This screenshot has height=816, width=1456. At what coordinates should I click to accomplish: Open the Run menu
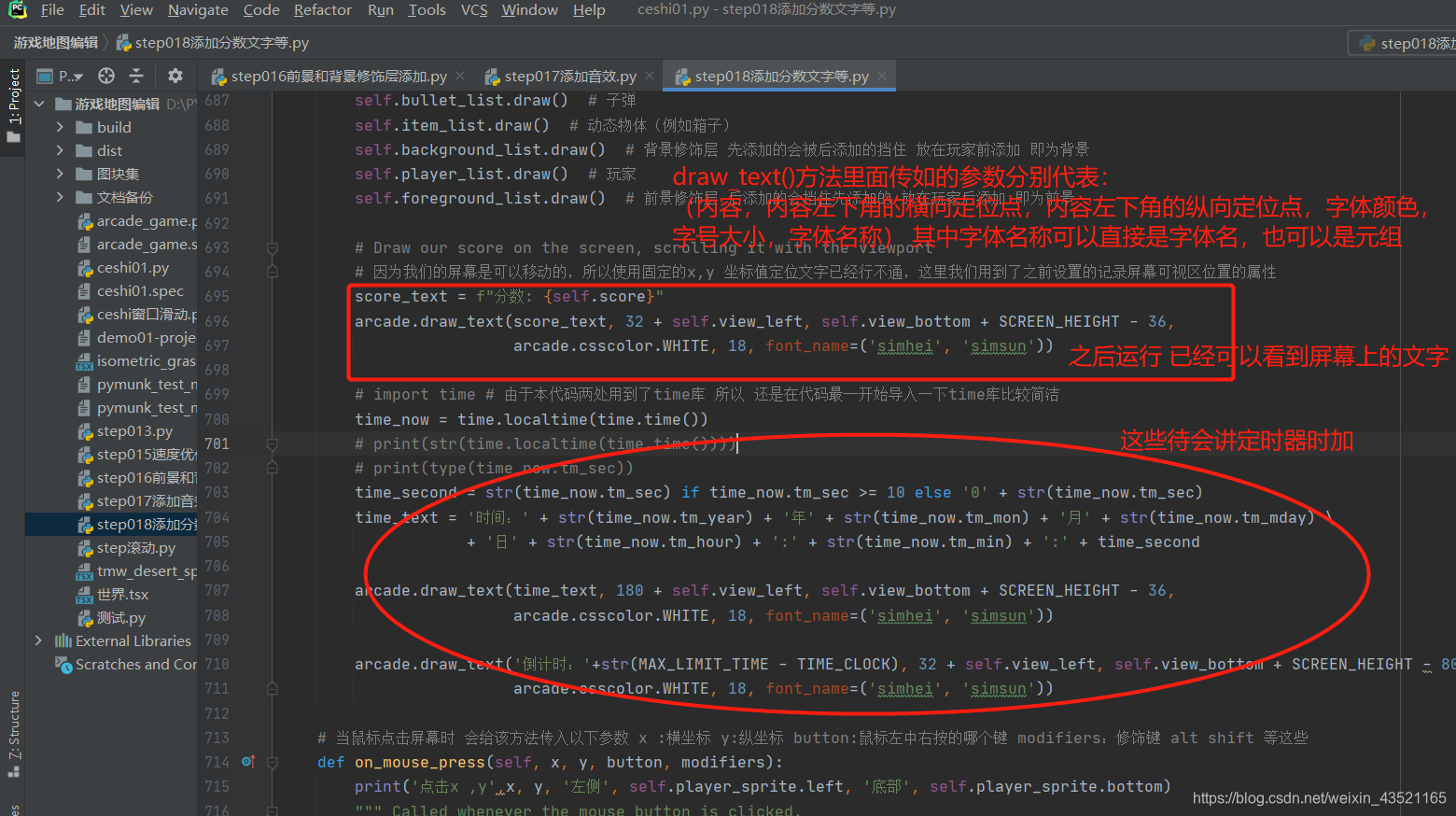(x=380, y=10)
